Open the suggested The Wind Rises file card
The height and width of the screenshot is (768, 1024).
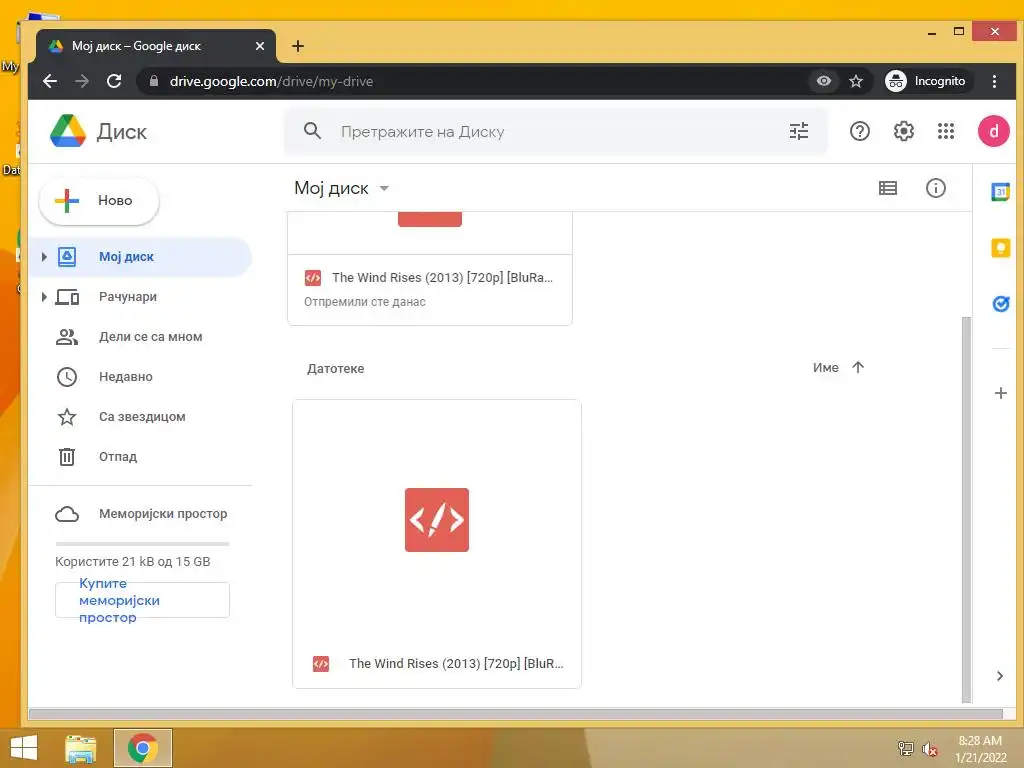[430, 268]
